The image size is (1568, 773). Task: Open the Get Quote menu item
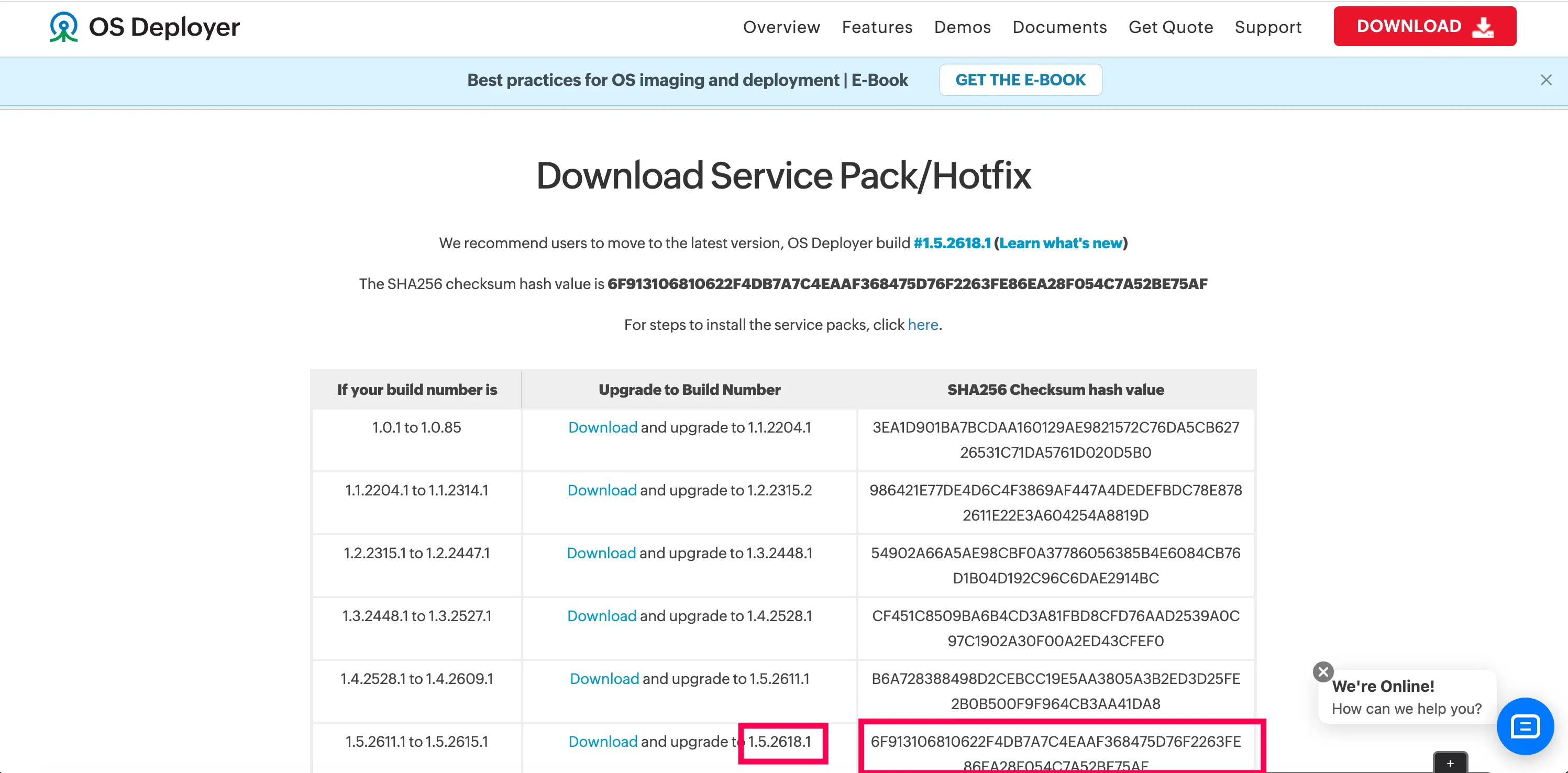pyautogui.click(x=1171, y=27)
